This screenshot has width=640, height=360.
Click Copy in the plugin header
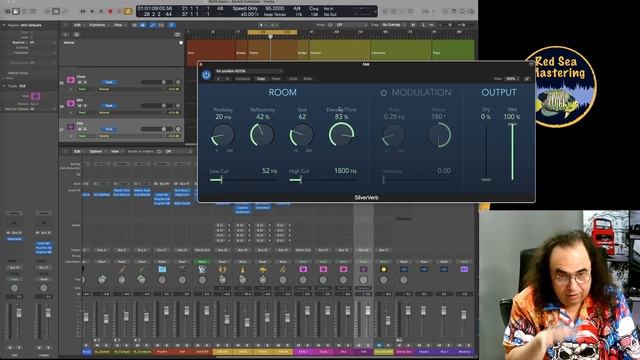click(260, 78)
